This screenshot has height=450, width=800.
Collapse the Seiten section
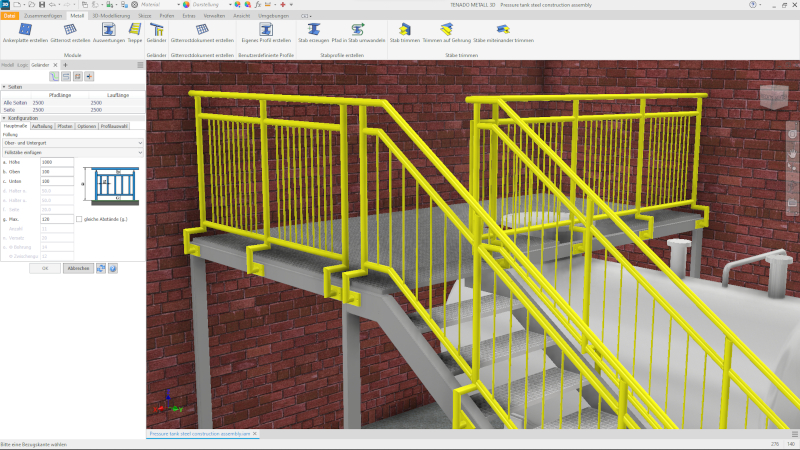point(4,87)
